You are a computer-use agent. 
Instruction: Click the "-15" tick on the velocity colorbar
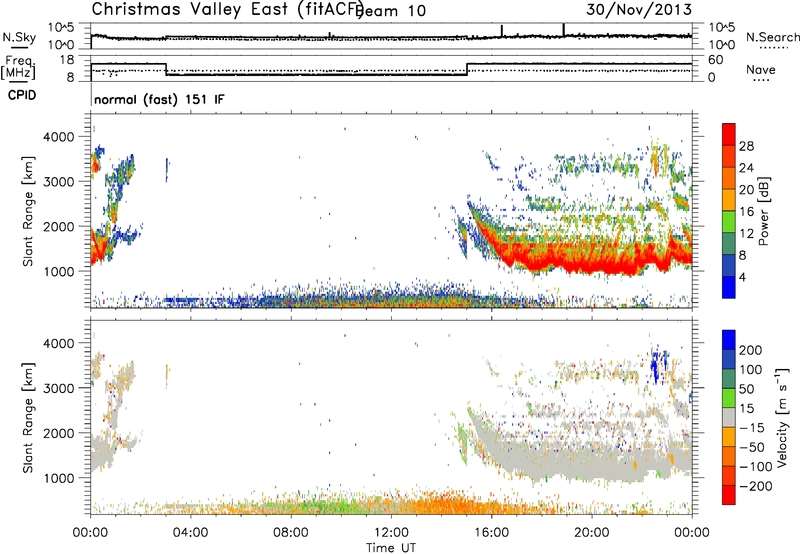click(752, 428)
